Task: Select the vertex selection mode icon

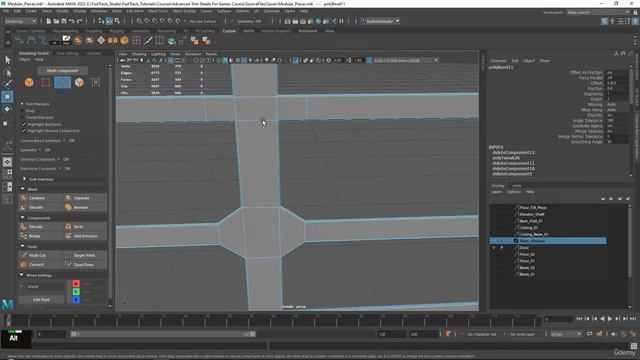Action: coord(45,82)
